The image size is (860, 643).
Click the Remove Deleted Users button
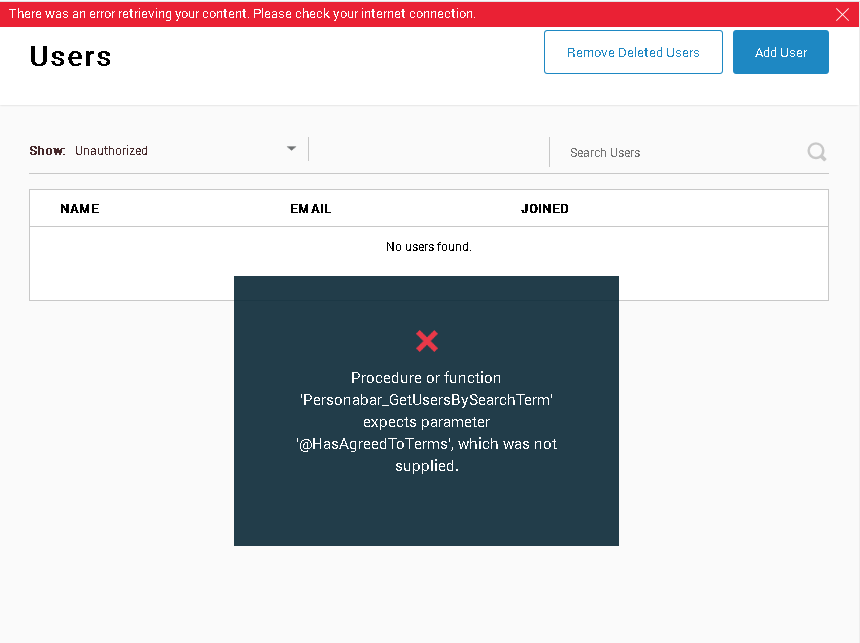tap(633, 52)
